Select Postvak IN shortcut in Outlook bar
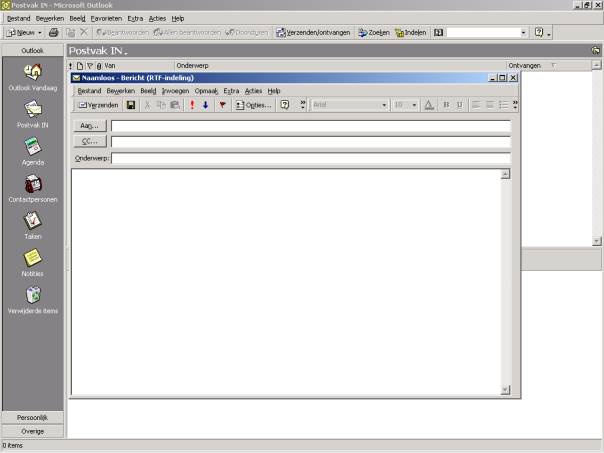 click(x=33, y=109)
